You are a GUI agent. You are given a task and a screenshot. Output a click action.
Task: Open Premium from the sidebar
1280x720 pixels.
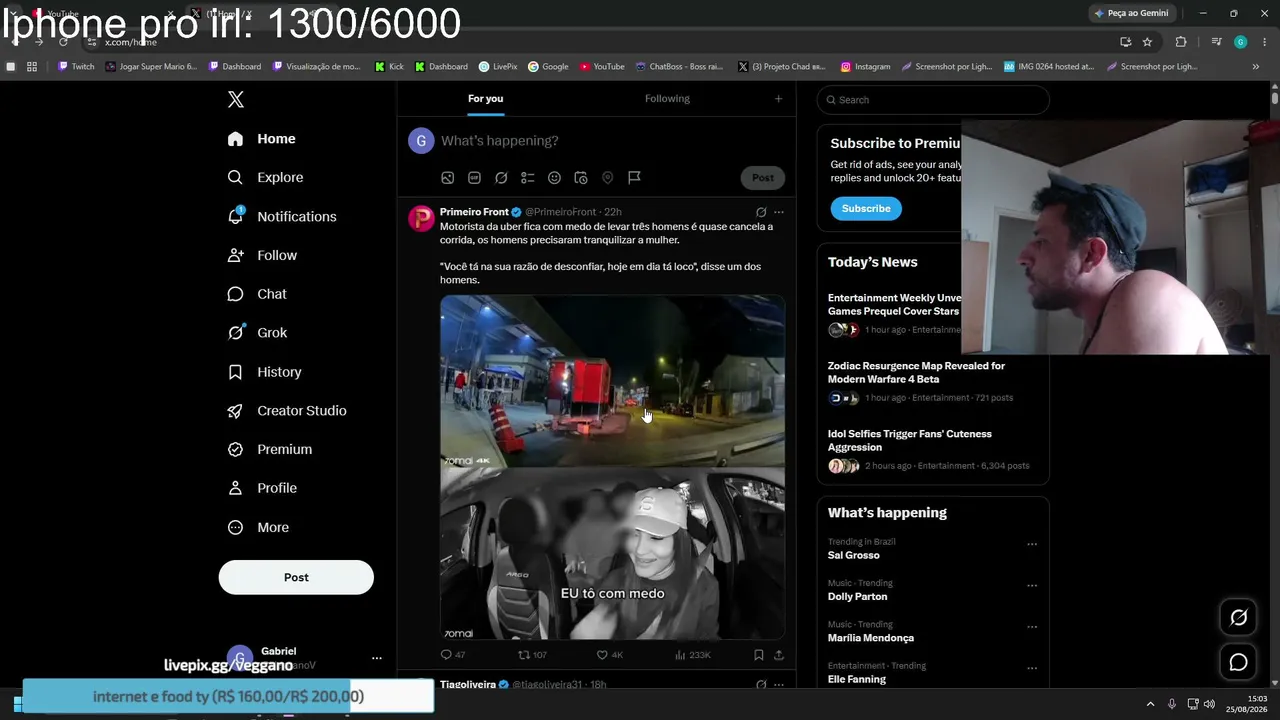coord(270,450)
